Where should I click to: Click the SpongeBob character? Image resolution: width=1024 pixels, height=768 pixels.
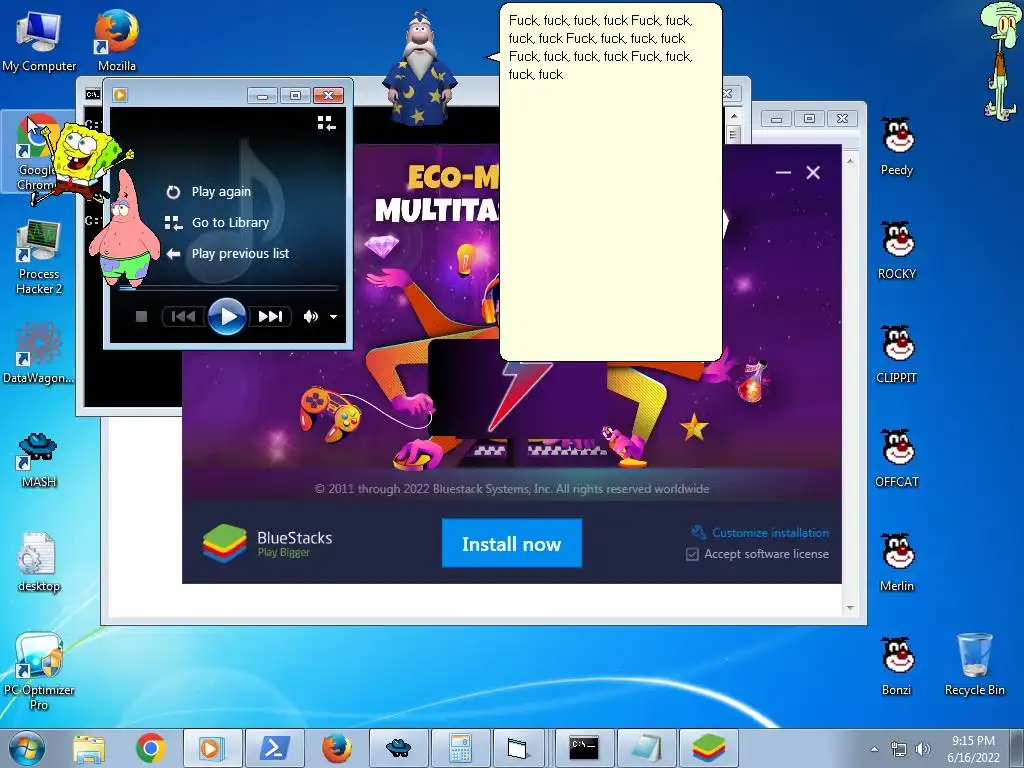tap(82, 161)
